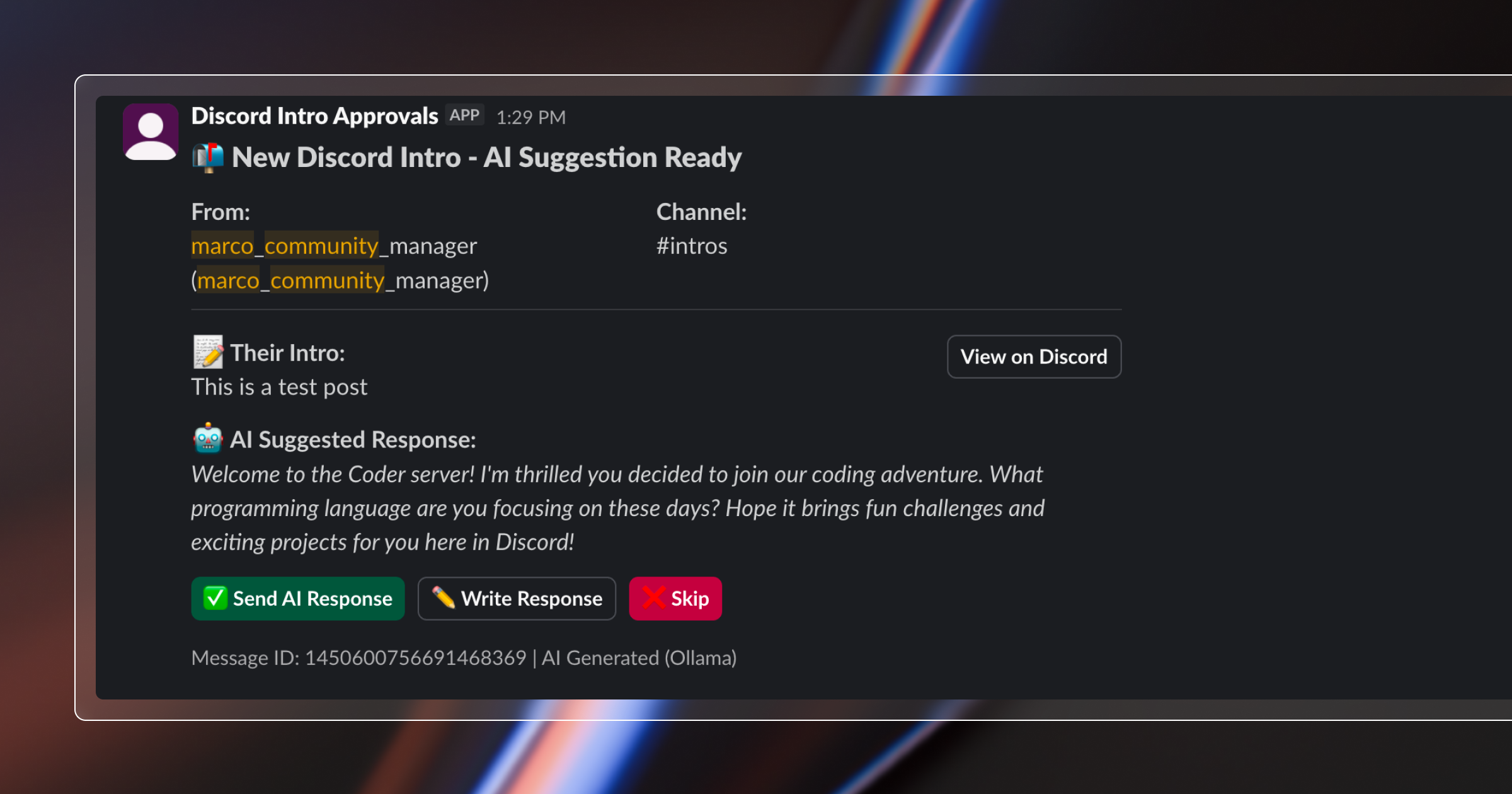Click the green checkmark on Send AI Response
Screen dimensions: 1512x794
point(215,598)
